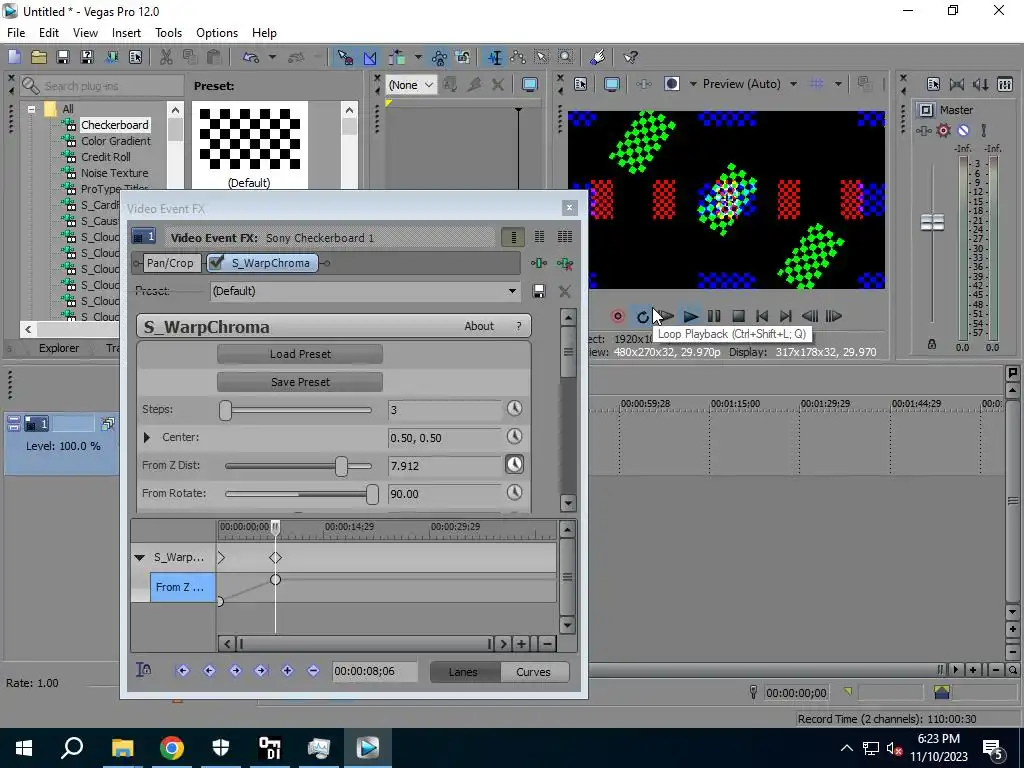
Task: Open the (None dropdown in trimmer panel
Action: pos(412,85)
